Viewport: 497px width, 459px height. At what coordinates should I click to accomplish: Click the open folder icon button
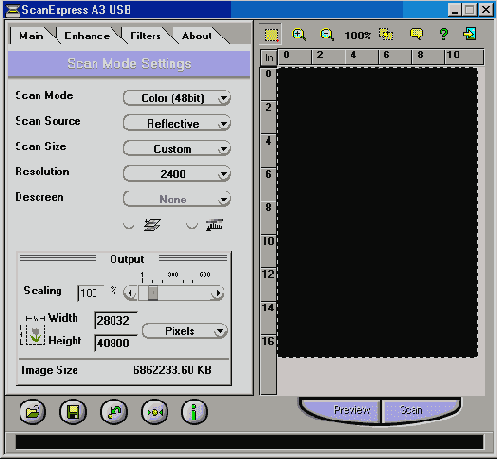click(x=33, y=412)
